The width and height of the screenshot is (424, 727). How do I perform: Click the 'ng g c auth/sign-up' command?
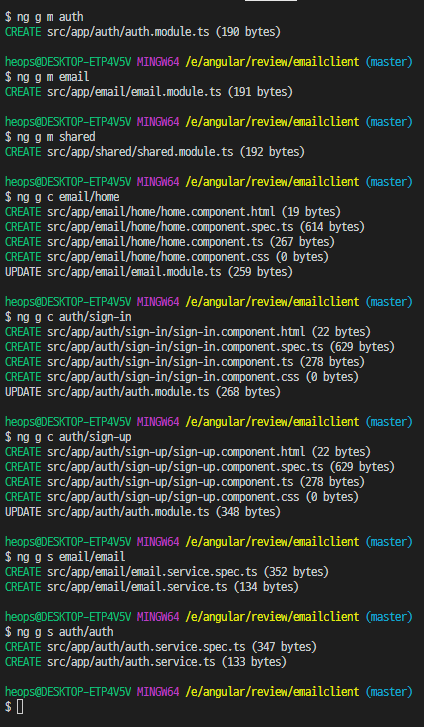pyautogui.click(x=74, y=437)
